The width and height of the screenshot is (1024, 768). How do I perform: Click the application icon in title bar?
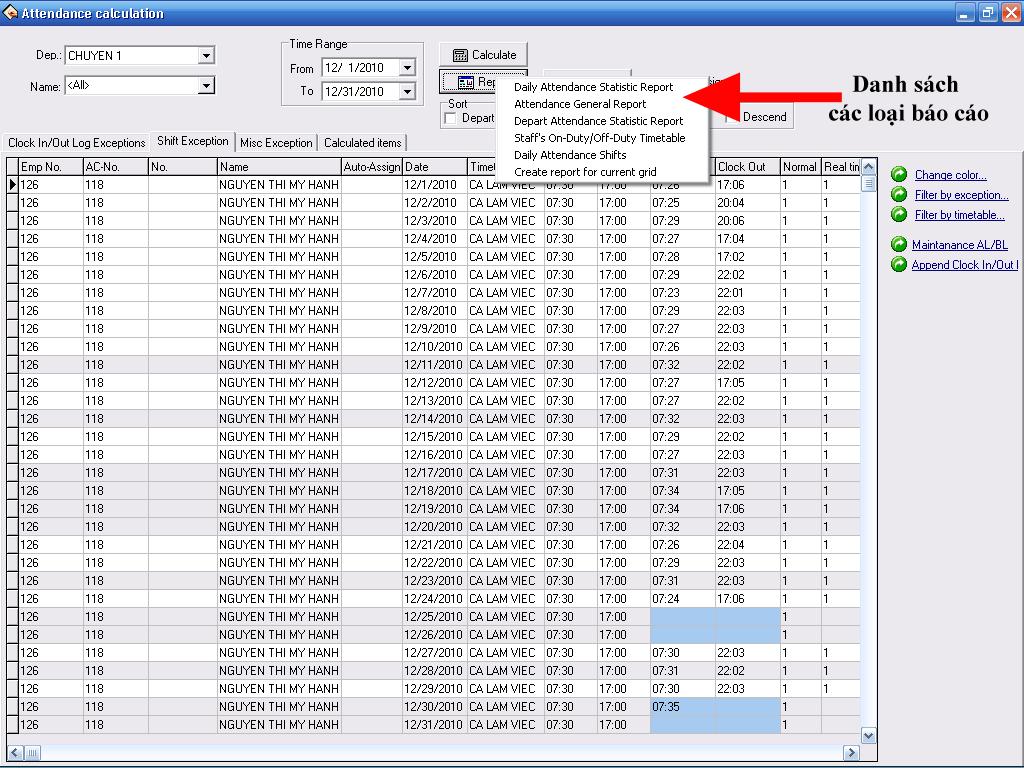tap(10, 12)
